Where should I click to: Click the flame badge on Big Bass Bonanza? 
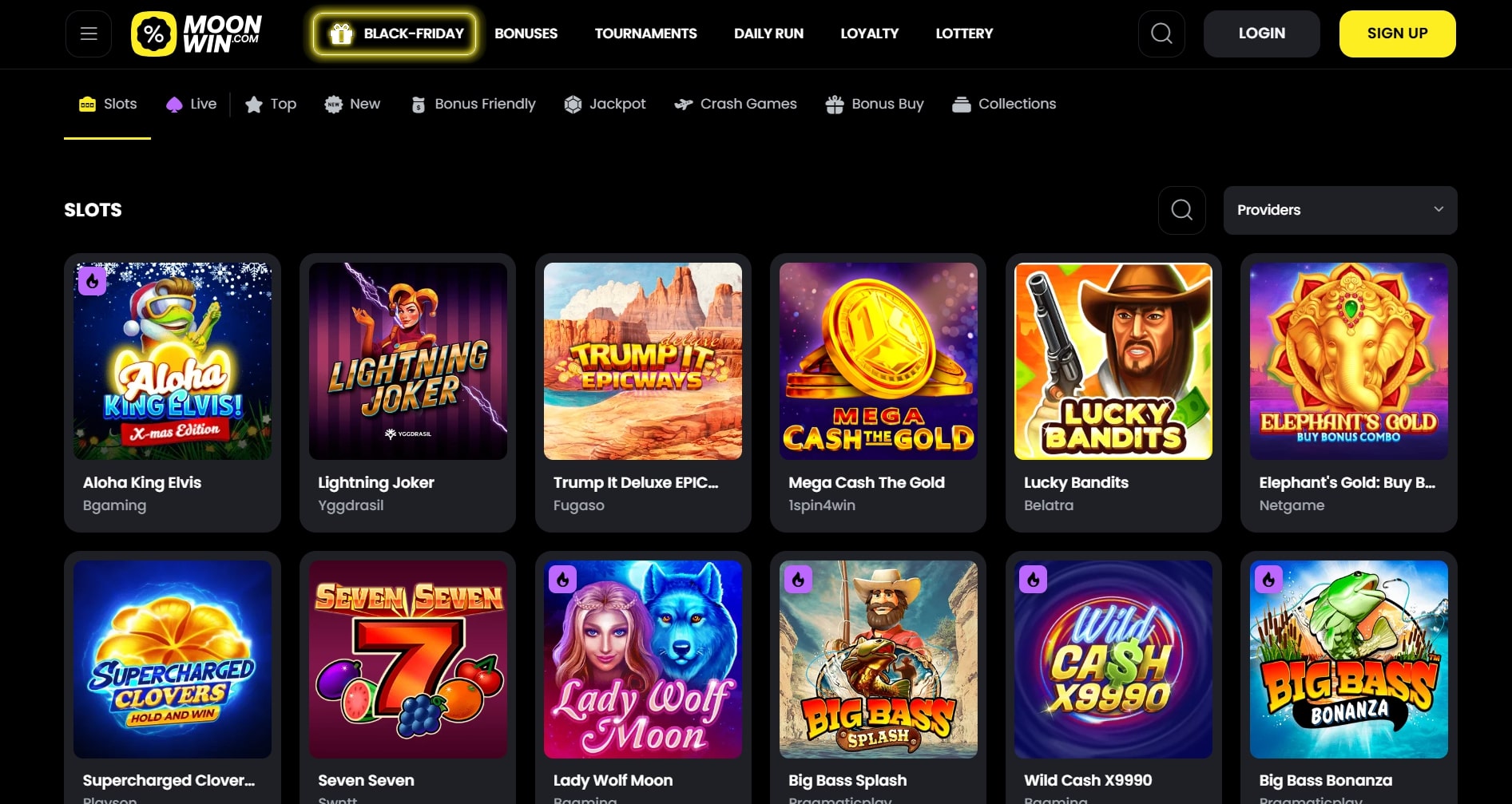1268,580
